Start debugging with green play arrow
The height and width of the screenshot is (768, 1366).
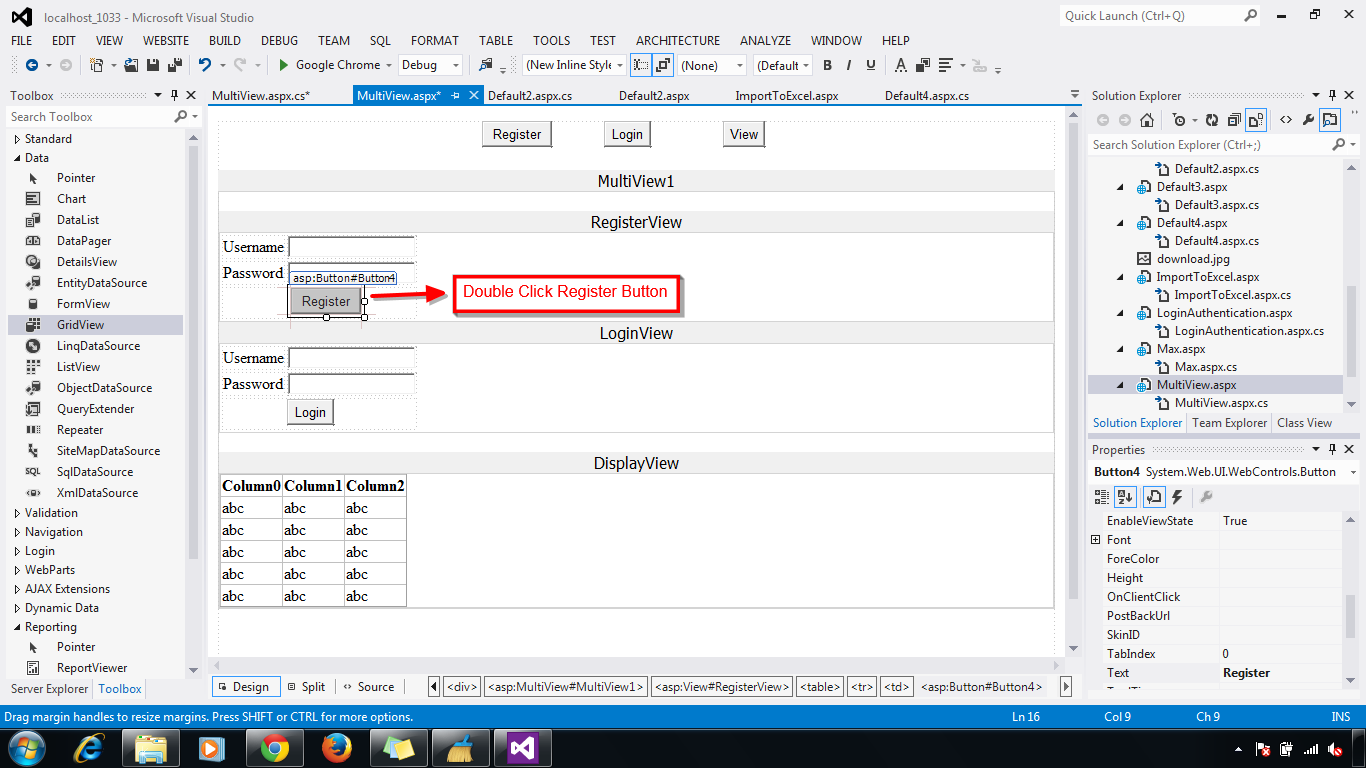(283, 66)
